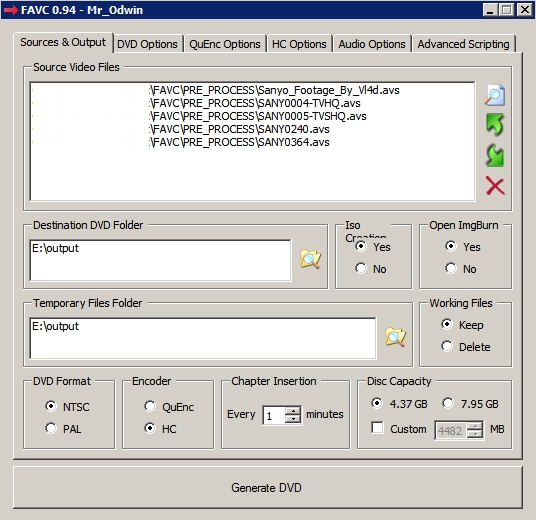Screen dimensions: 536x520
Task: Increase custom capacity MB value
Action: pyautogui.click(x=475, y=426)
